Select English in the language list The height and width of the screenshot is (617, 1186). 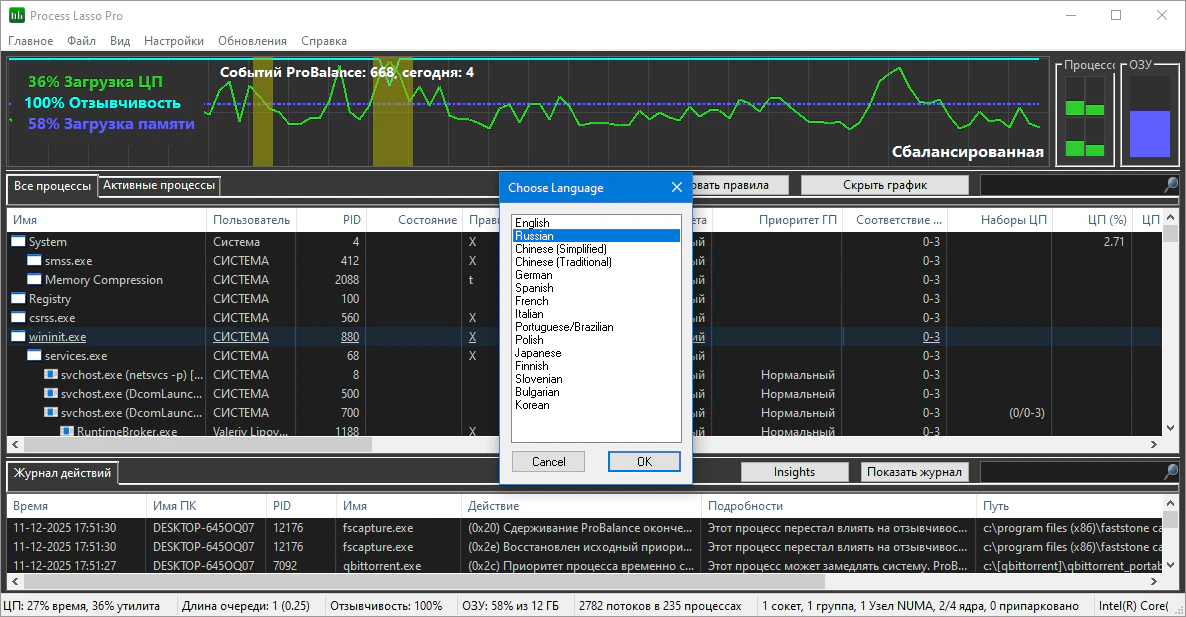tap(532, 223)
